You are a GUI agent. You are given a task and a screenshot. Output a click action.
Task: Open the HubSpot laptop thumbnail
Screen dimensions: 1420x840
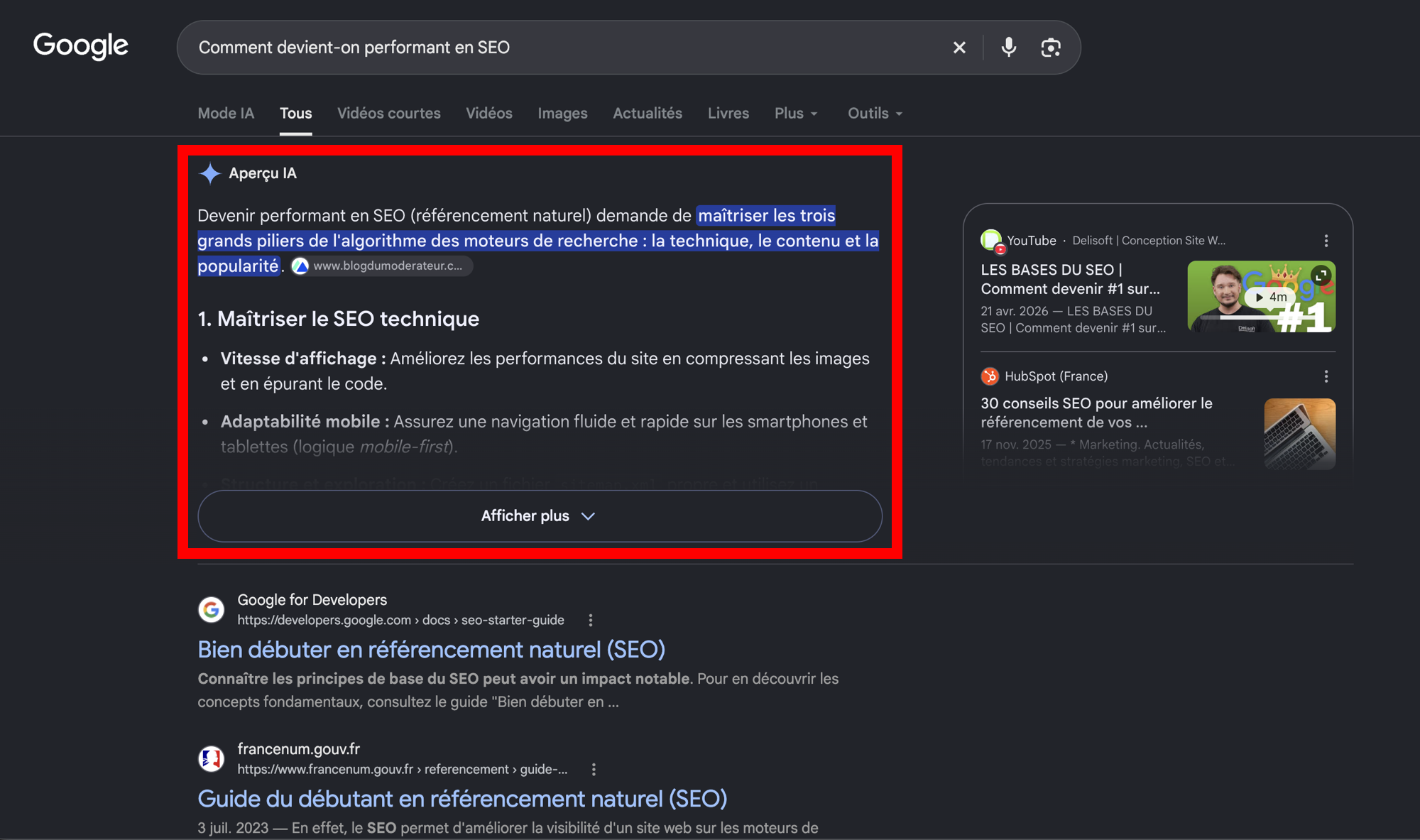(x=1300, y=434)
